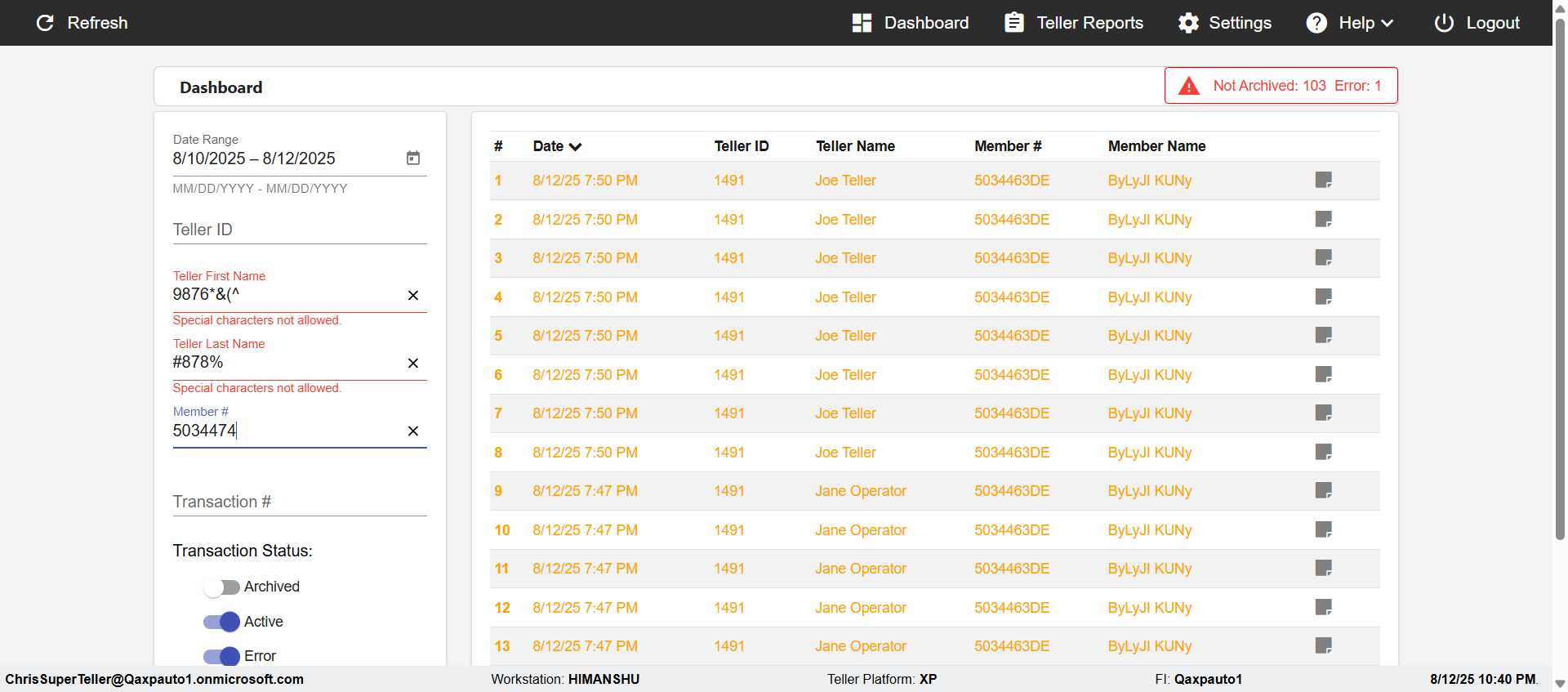
Task: Log out using the Logout button
Action: tap(1477, 23)
